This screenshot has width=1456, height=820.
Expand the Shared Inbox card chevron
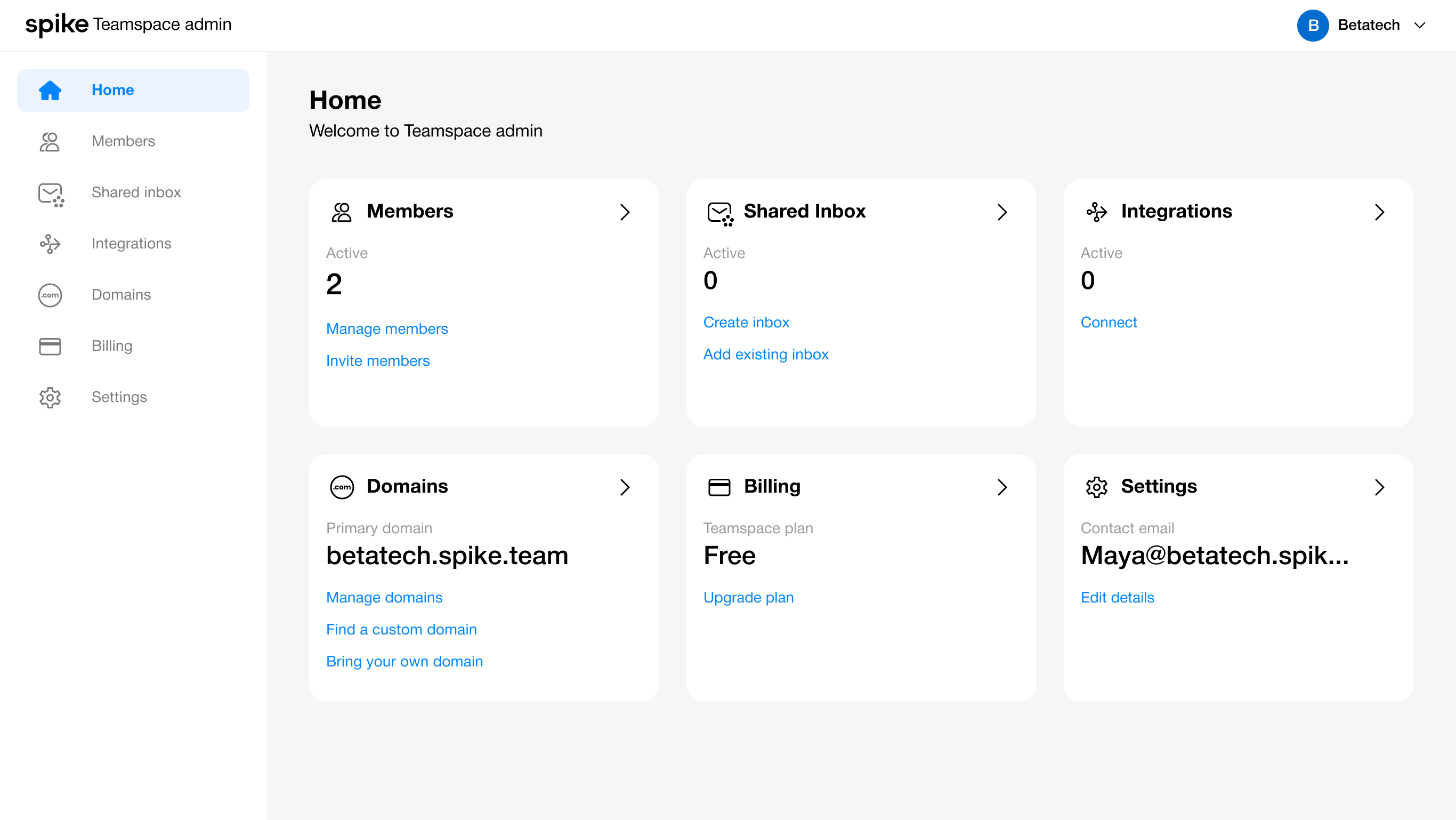coord(1001,212)
